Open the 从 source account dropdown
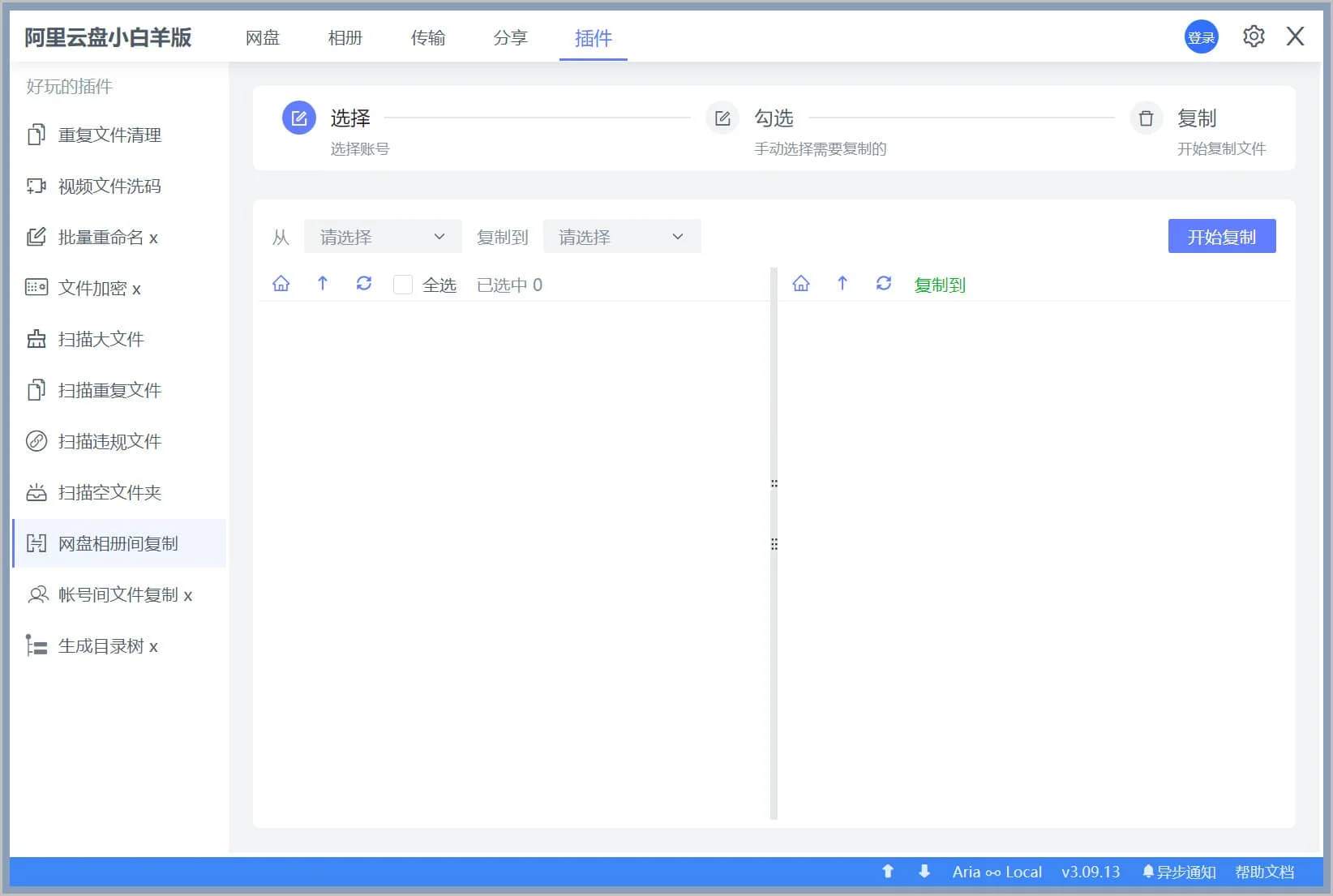This screenshot has height=896, width=1333. pyautogui.click(x=382, y=237)
